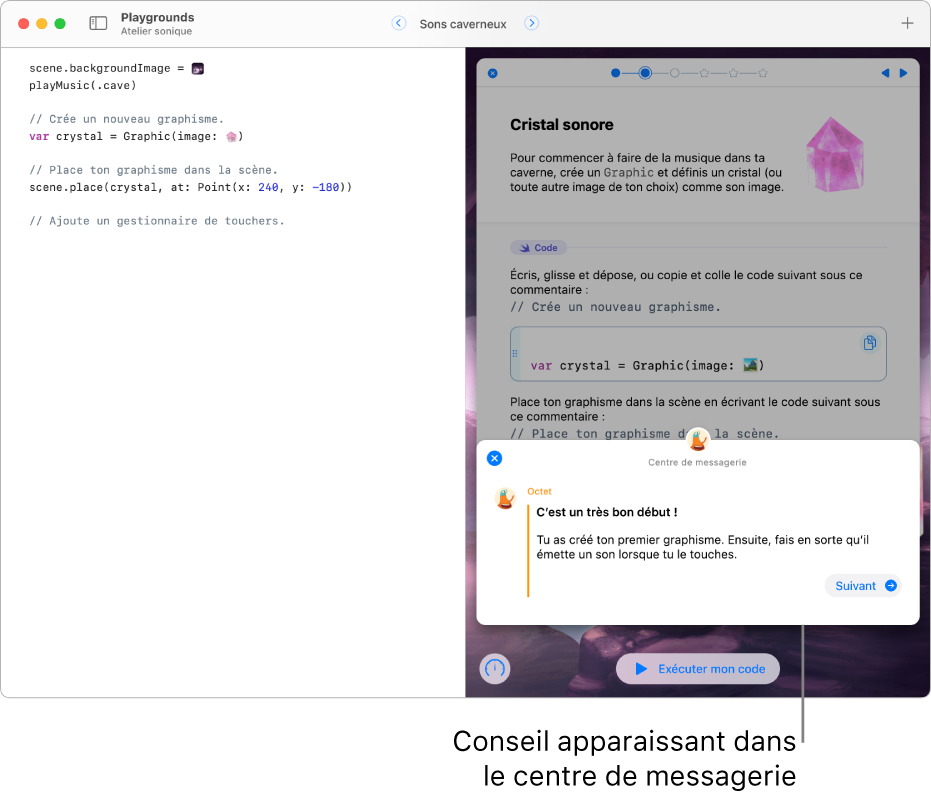Click comment Ajoute un gestionnaire de touchers
This screenshot has height=798, width=931.
[157, 221]
